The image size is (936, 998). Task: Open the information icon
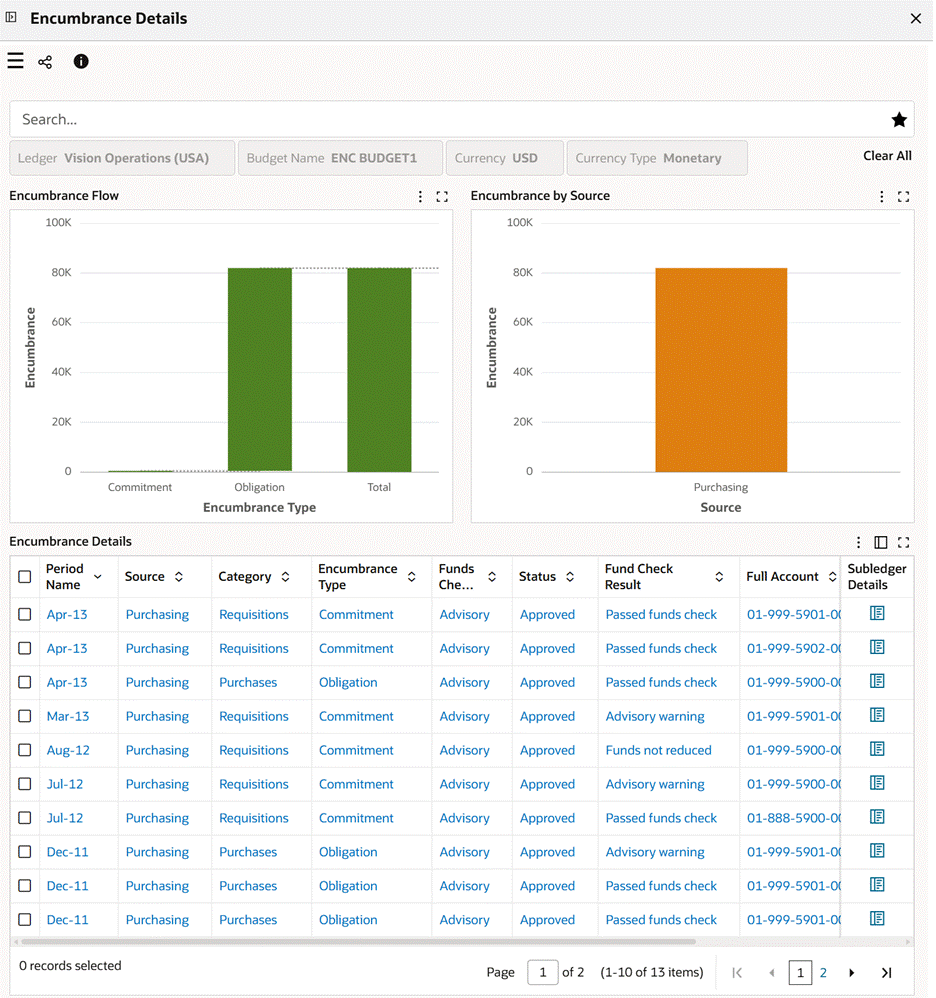coord(81,61)
